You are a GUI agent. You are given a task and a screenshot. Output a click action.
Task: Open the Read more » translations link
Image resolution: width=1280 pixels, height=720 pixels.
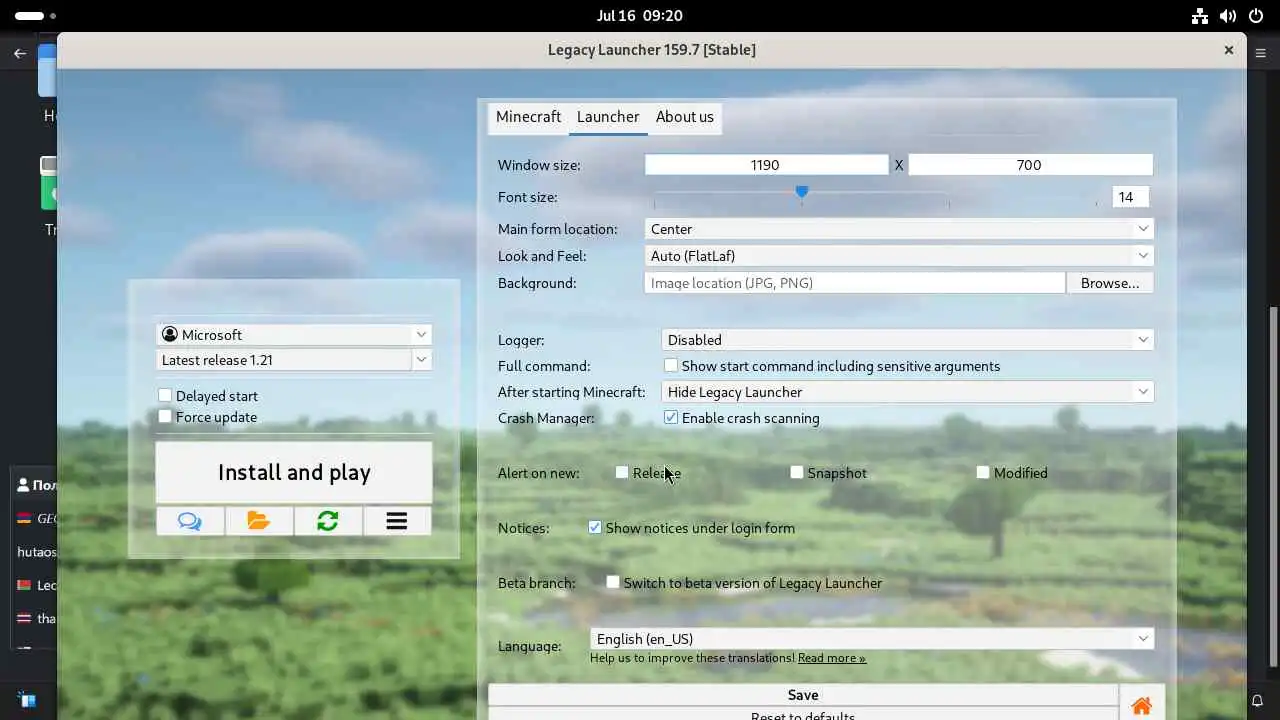[832, 658]
